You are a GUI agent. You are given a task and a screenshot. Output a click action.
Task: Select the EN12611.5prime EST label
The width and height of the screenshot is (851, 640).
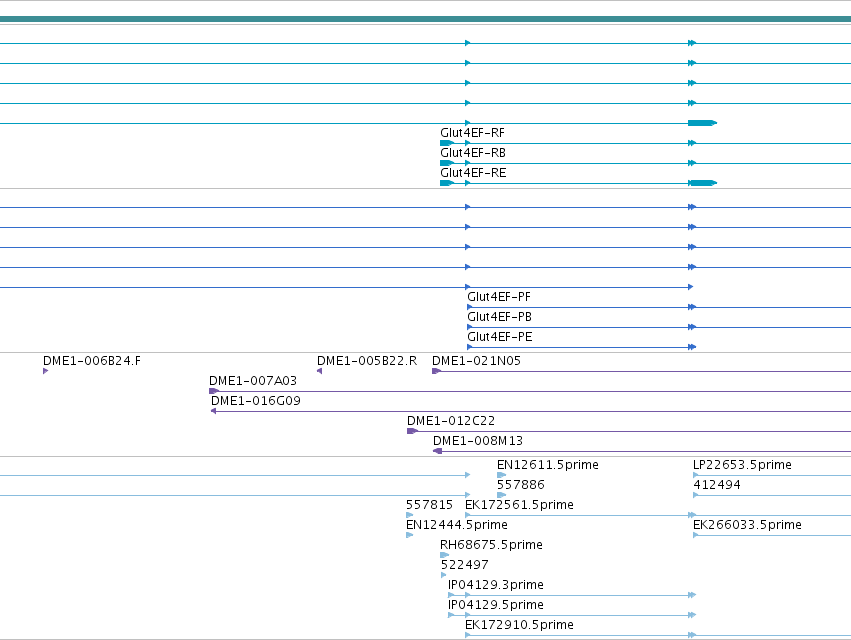(548, 465)
